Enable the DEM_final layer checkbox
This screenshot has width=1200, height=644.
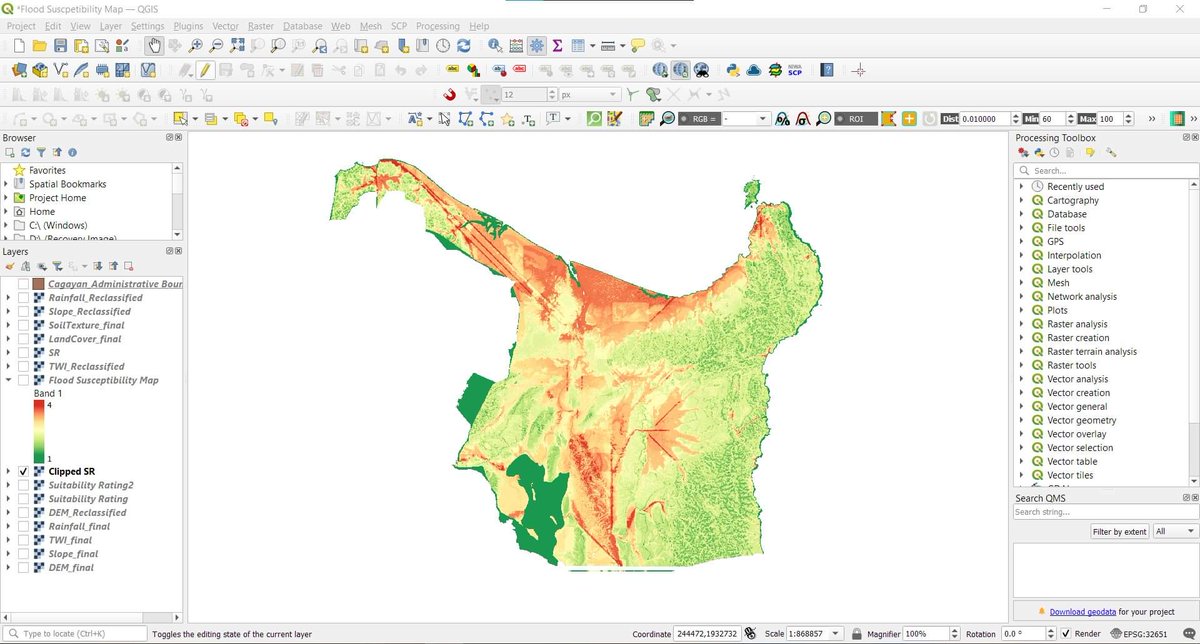click(24, 567)
